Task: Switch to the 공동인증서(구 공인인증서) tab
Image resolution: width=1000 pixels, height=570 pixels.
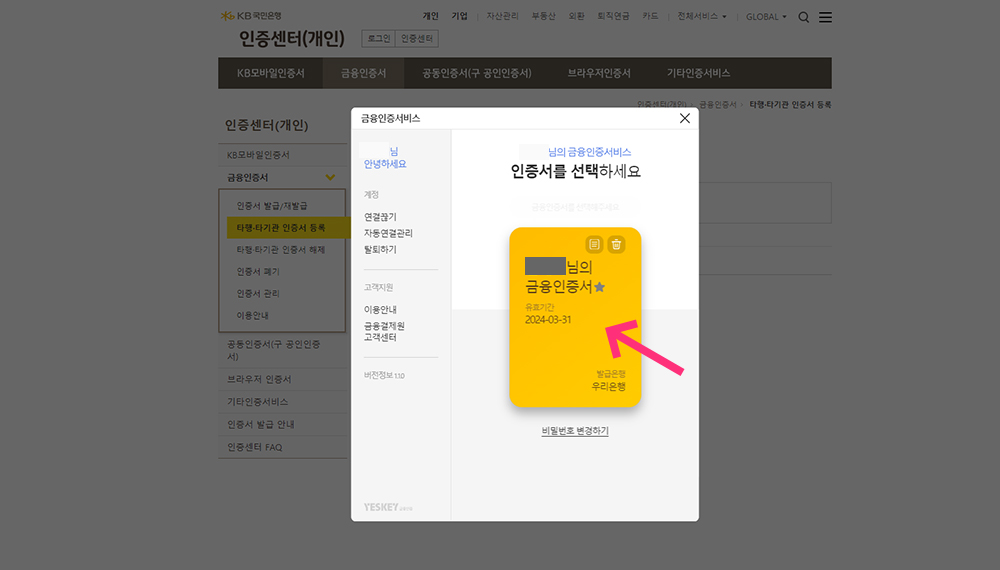Action: coord(476,73)
